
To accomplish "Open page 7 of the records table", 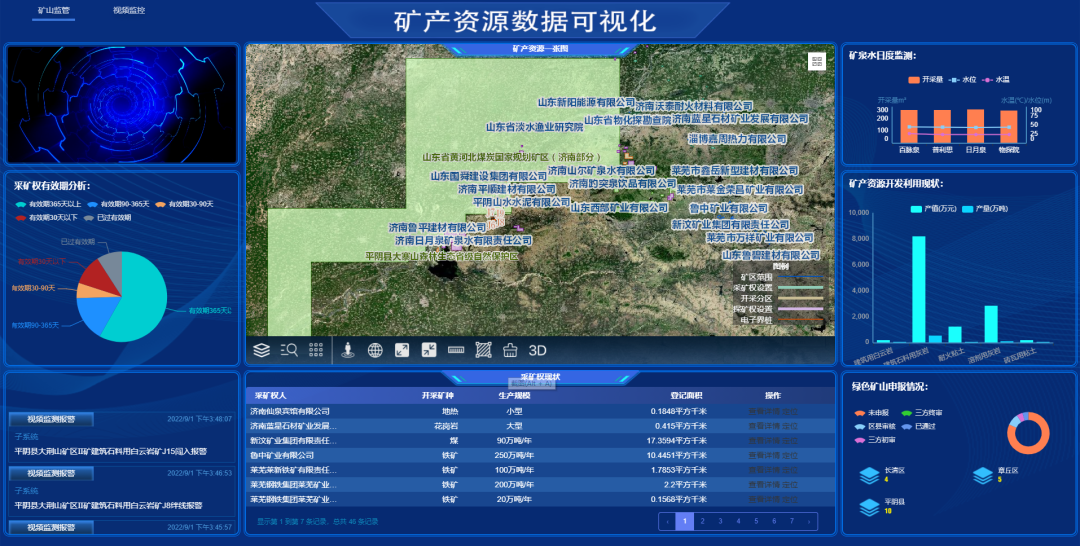I will [792, 521].
